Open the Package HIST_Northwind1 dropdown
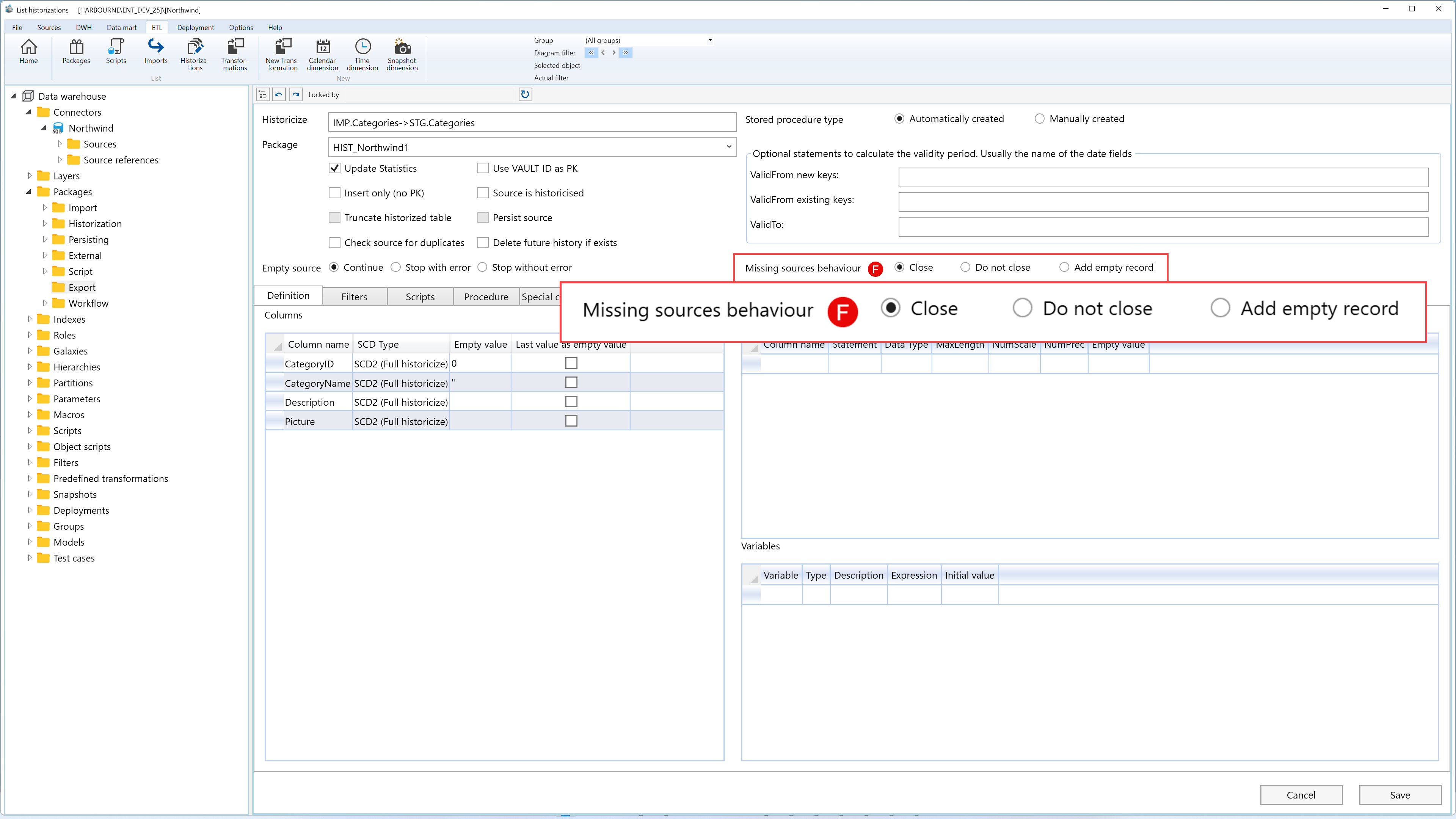The image size is (1456, 819). [728, 147]
